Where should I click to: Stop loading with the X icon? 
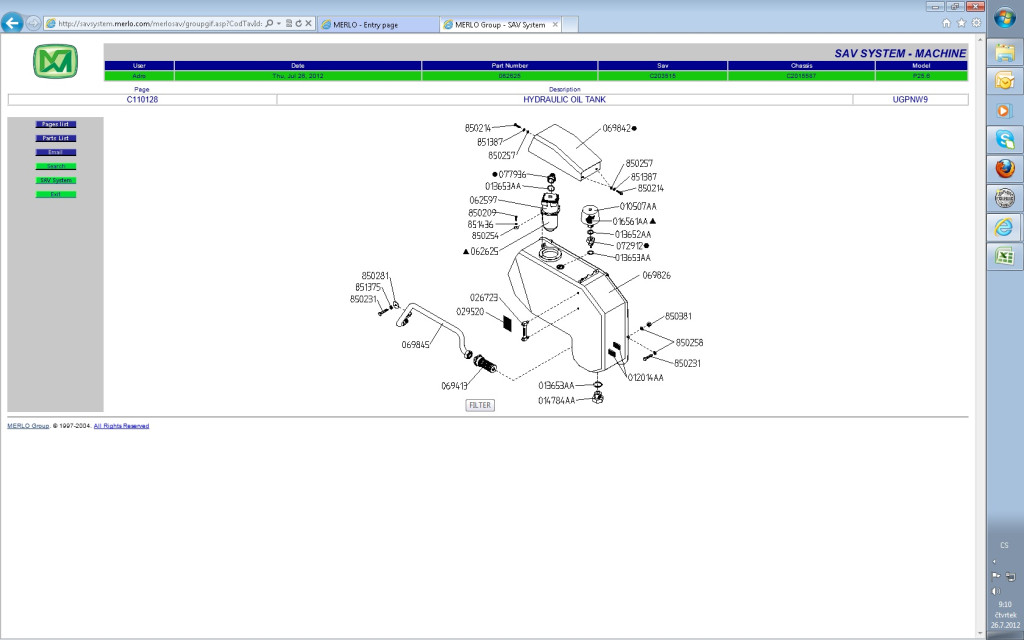pyautogui.click(x=308, y=24)
